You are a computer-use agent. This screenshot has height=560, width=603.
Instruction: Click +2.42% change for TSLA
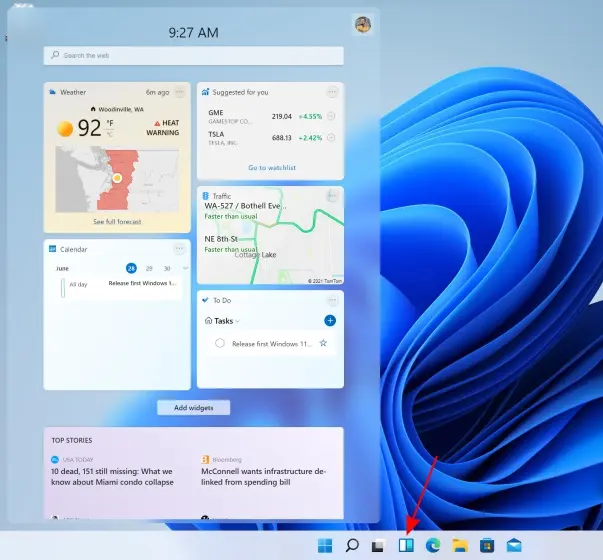pyautogui.click(x=310, y=138)
